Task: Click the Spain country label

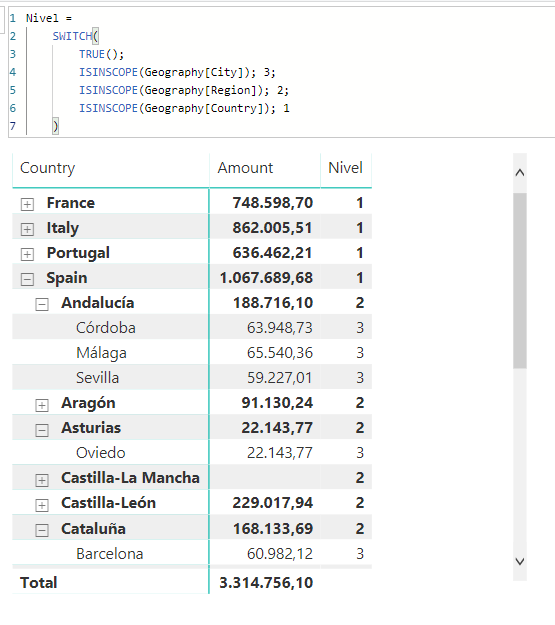Action: [x=67, y=278]
